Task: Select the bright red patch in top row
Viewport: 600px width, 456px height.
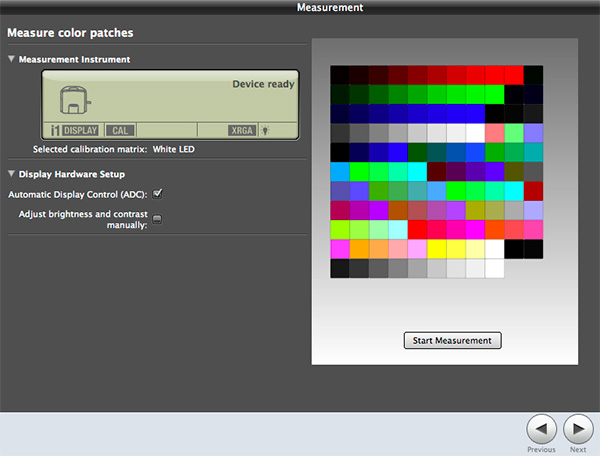Action: tap(514, 75)
